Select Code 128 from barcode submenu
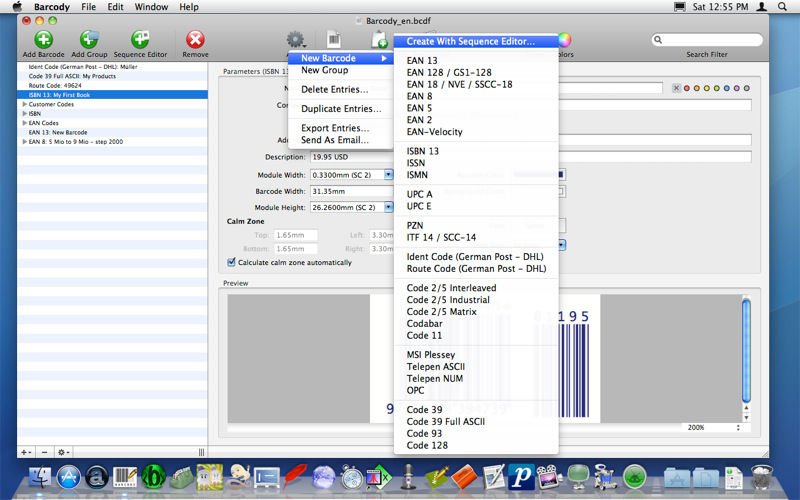The image size is (800, 500). point(476,445)
